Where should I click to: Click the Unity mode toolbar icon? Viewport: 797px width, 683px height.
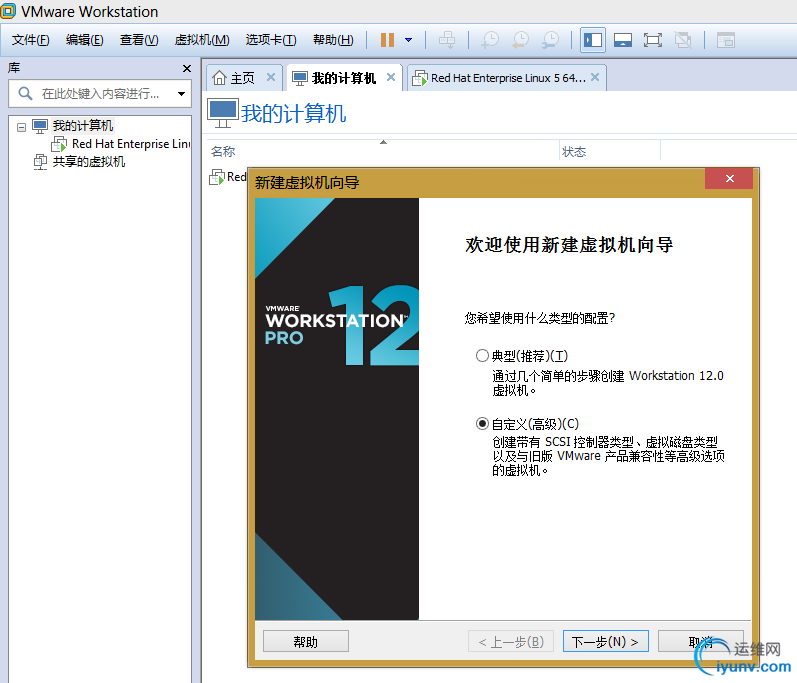click(683, 40)
